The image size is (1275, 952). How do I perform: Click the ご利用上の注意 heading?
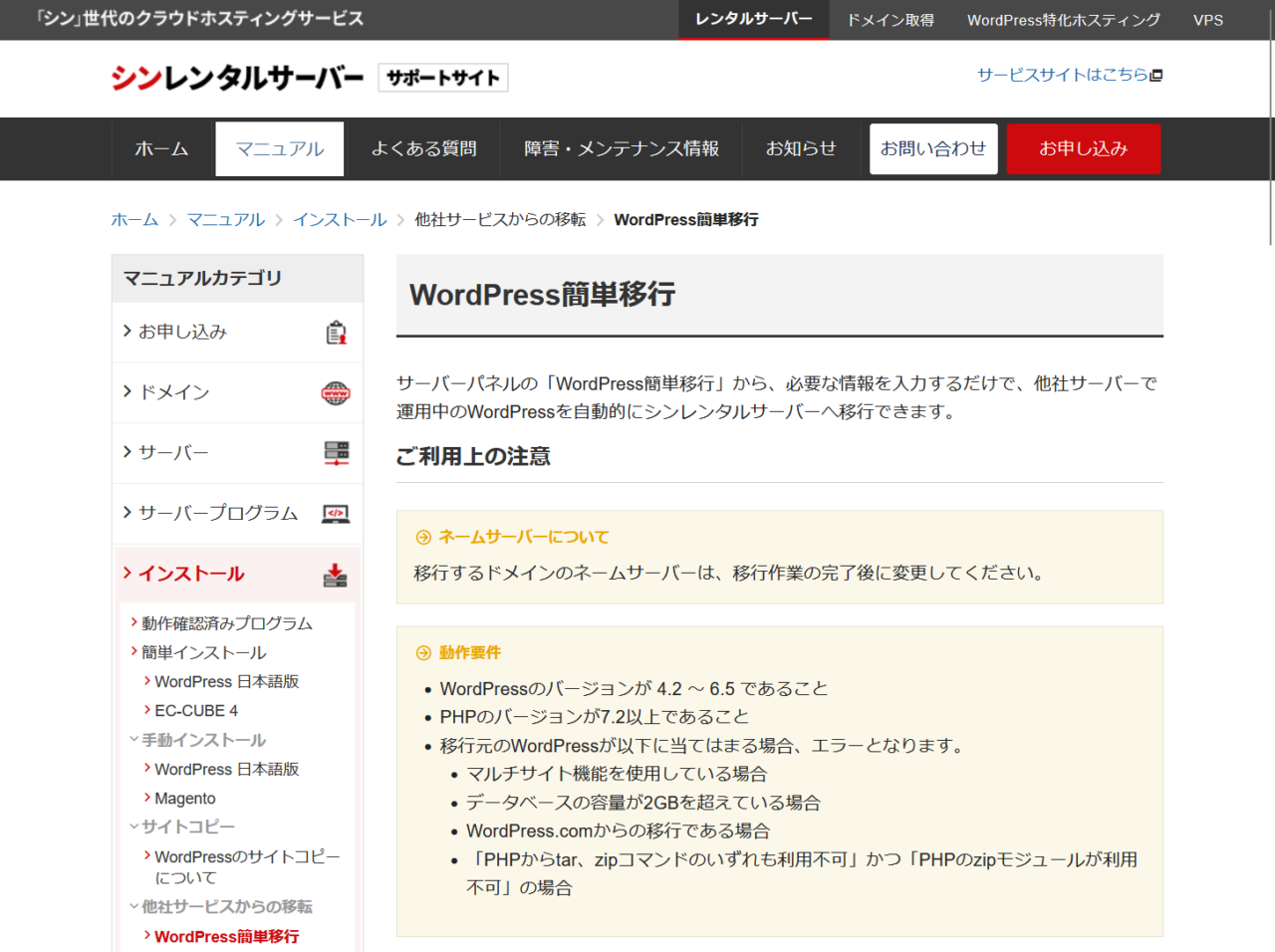(473, 457)
